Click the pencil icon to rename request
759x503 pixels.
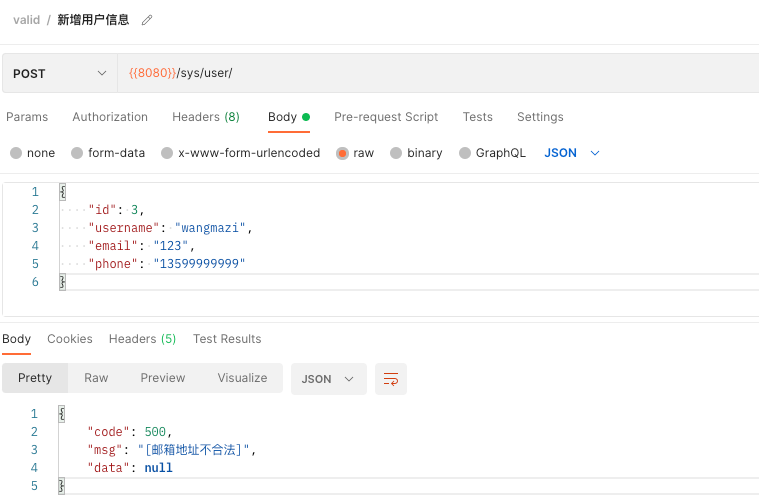click(147, 20)
